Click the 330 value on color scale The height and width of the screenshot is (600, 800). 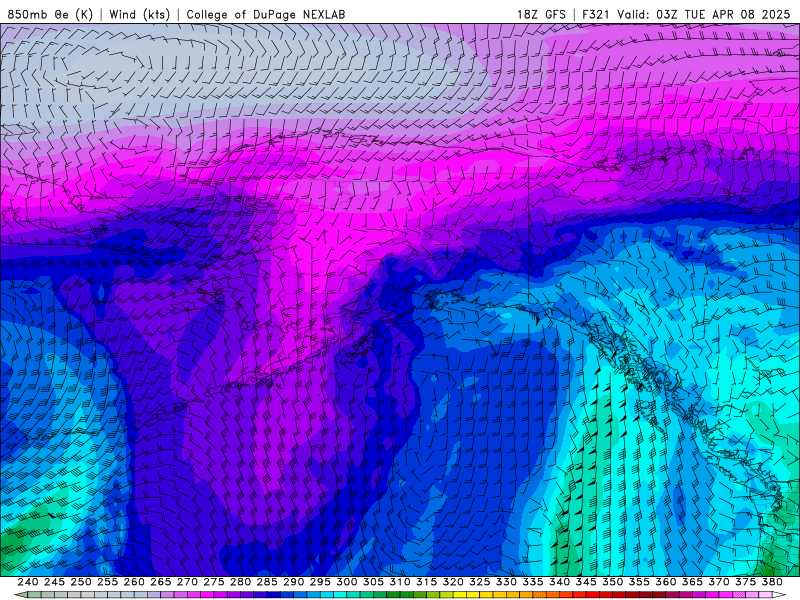coord(506,582)
